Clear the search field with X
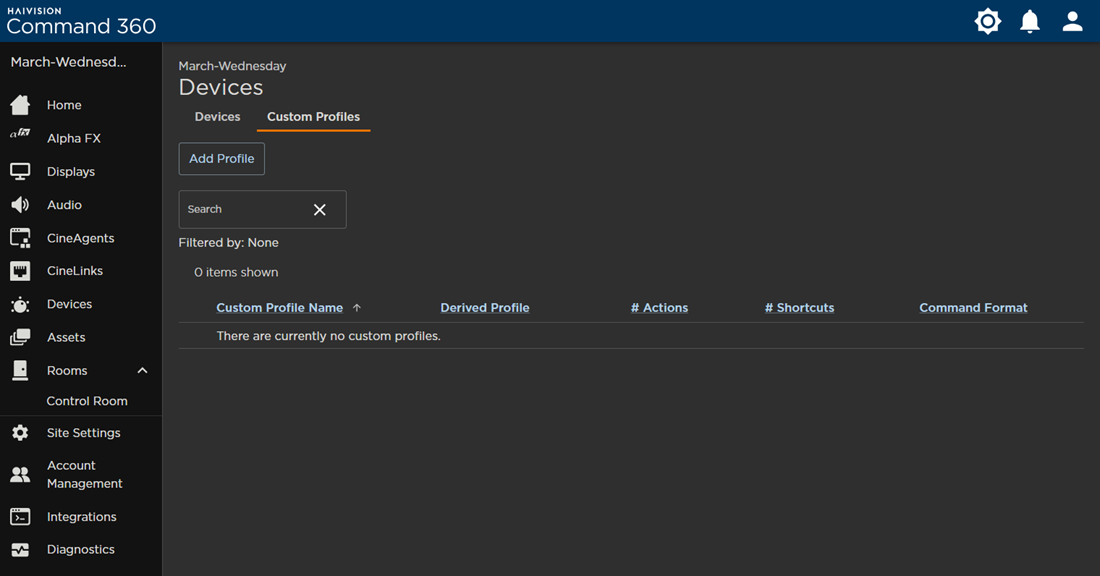1100x576 pixels. pos(319,210)
